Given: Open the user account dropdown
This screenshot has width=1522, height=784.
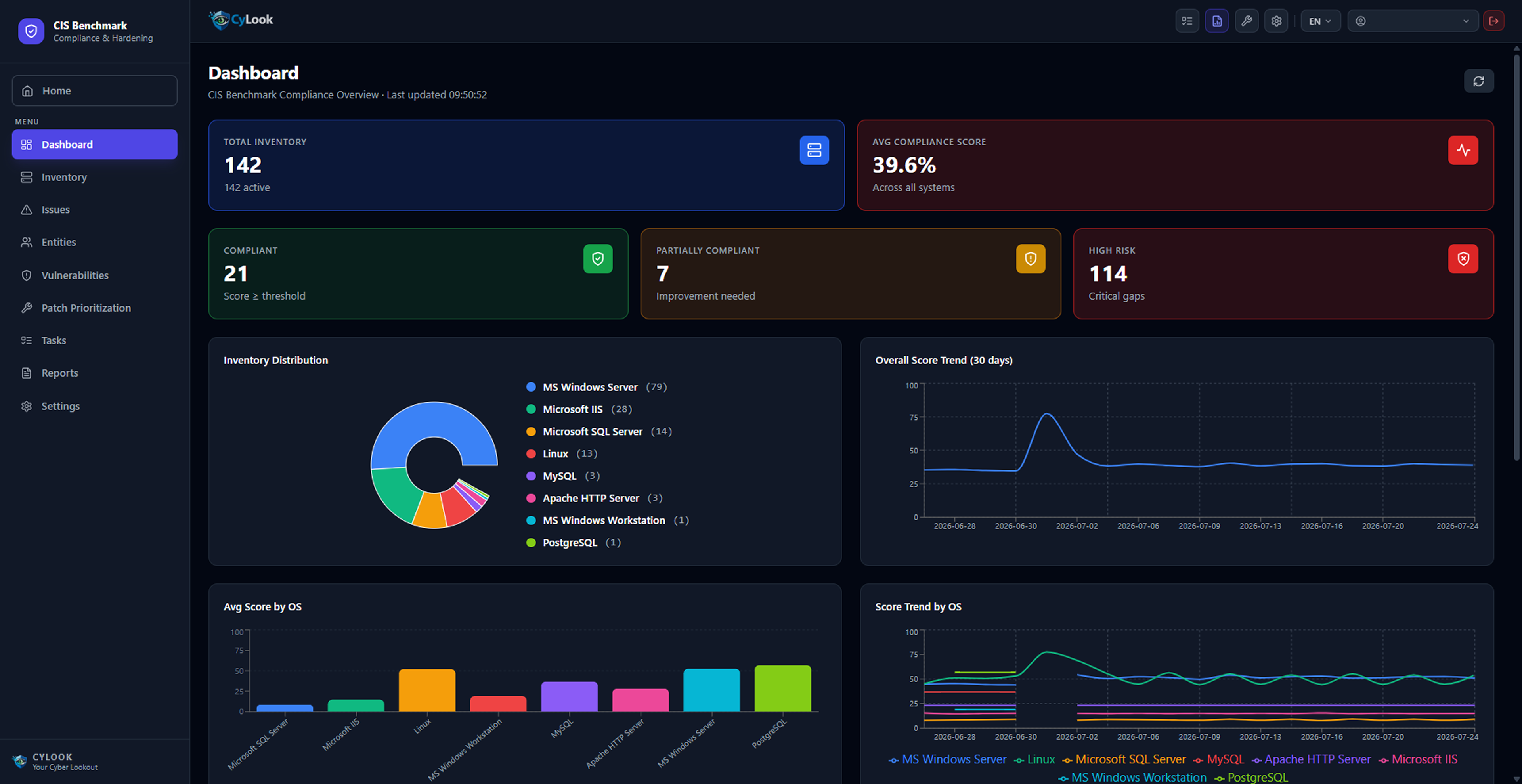Looking at the screenshot, I should pyautogui.click(x=1413, y=21).
